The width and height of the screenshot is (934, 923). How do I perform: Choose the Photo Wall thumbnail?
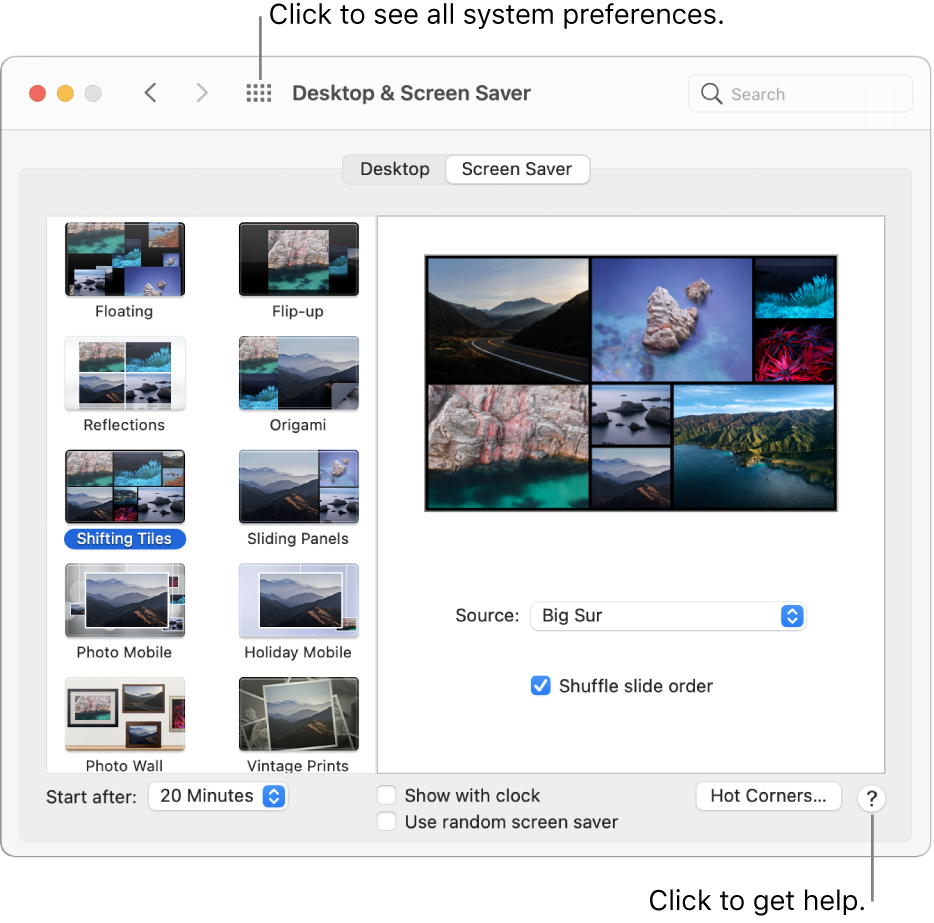pyautogui.click(x=125, y=714)
